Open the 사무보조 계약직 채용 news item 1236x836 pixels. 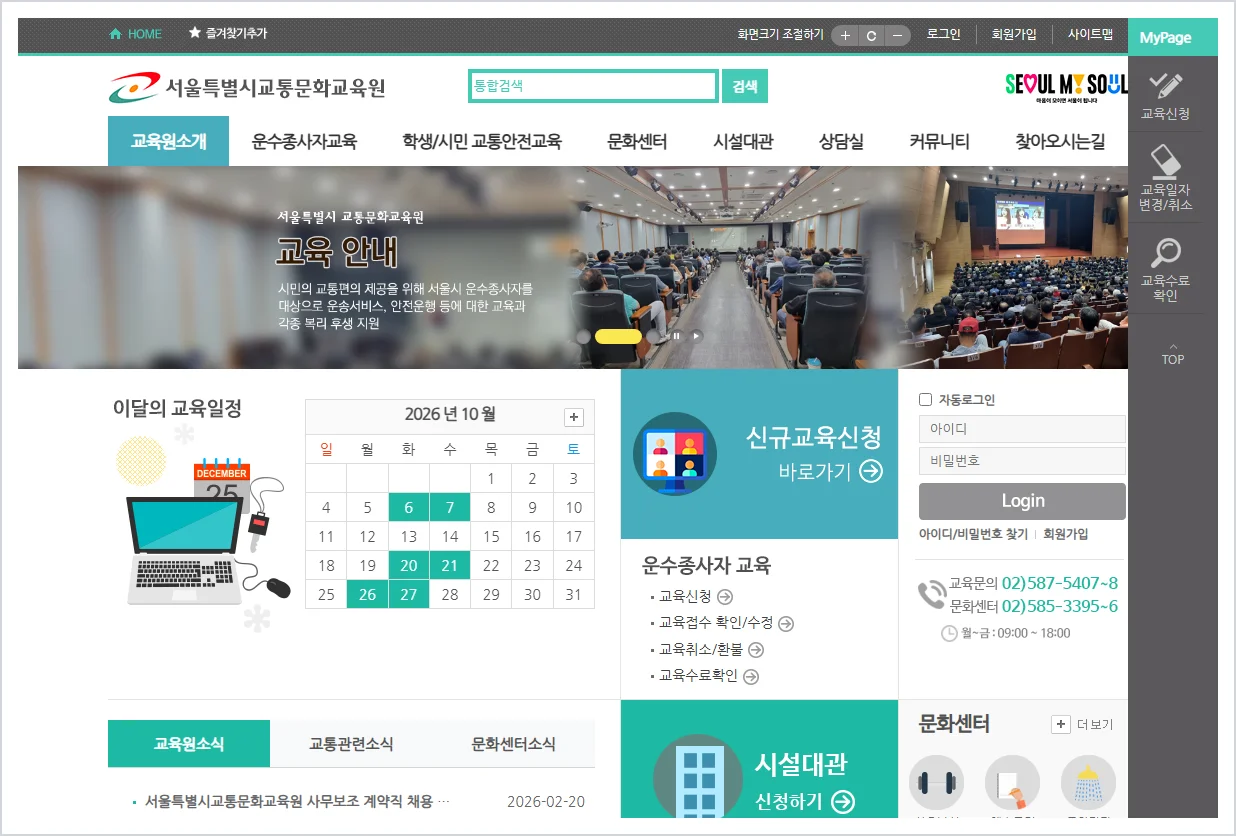pyautogui.click(x=298, y=801)
